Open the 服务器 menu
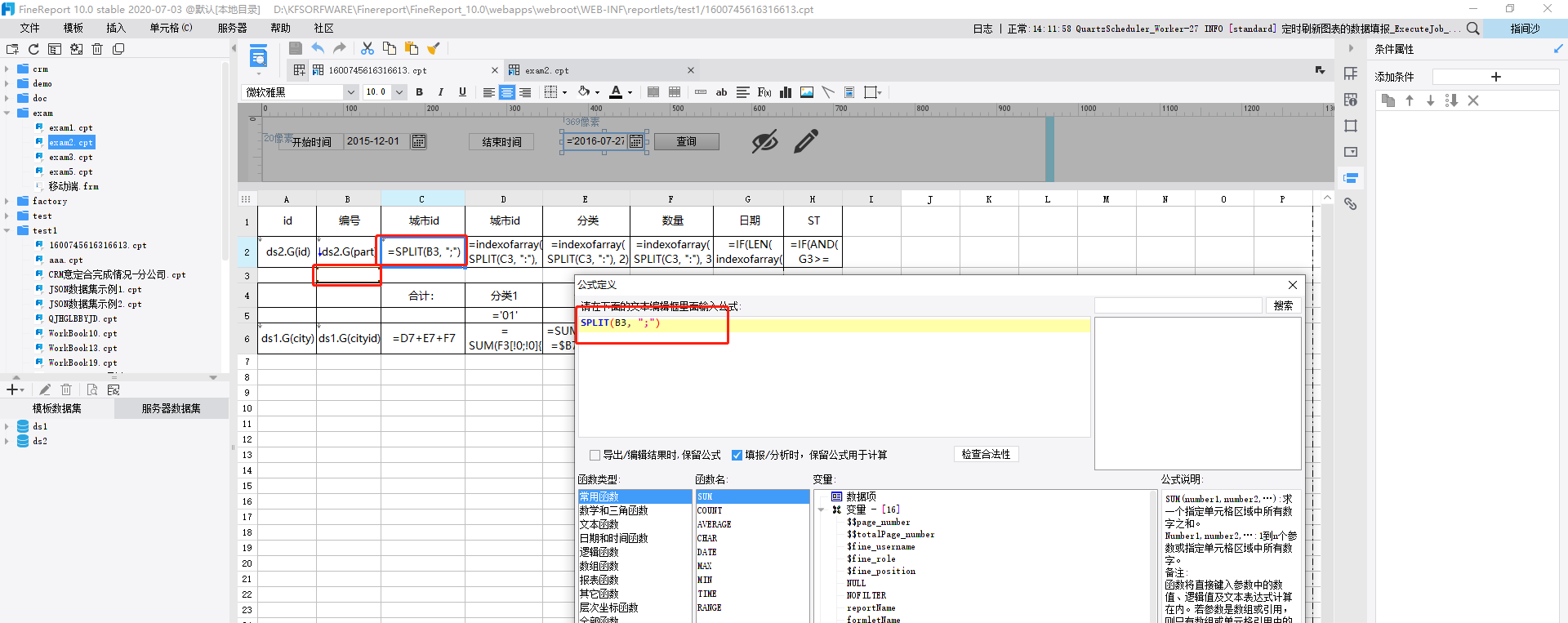The height and width of the screenshot is (623, 1568). point(232,28)
